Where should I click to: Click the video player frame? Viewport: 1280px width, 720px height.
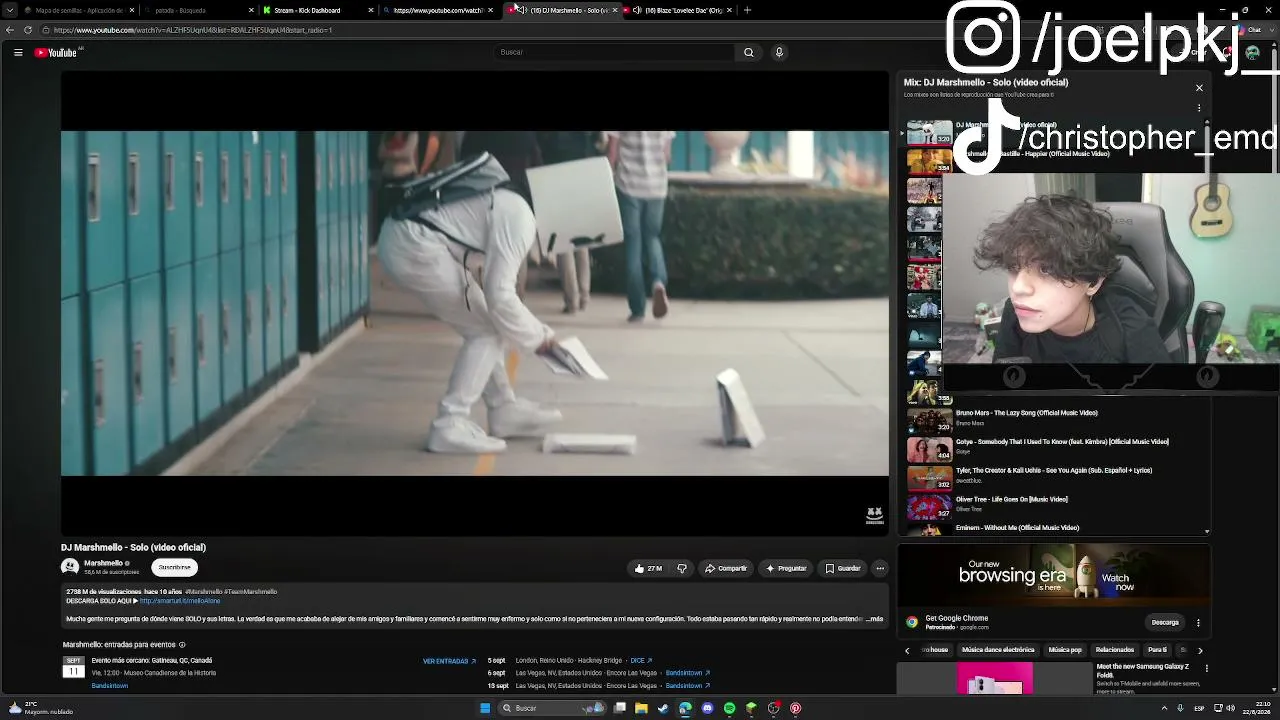(x=475, y=303)
